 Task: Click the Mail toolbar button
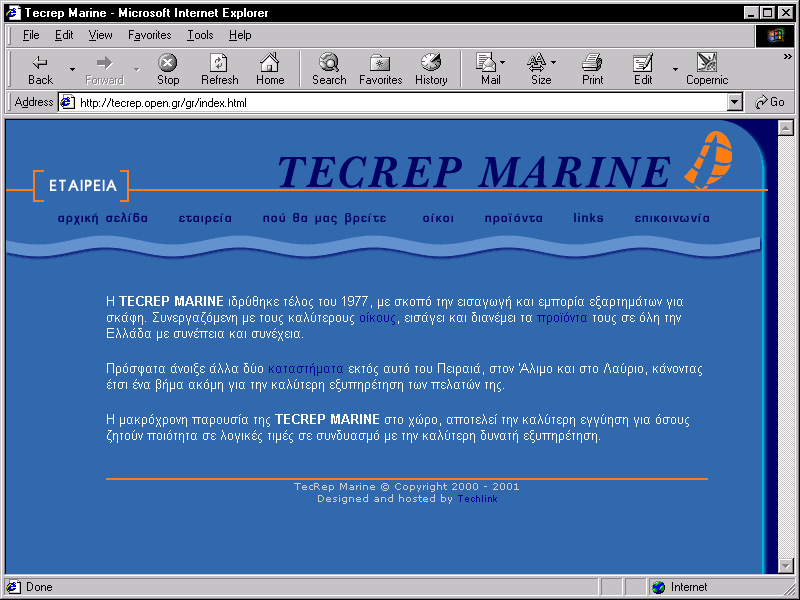point(490,69)
